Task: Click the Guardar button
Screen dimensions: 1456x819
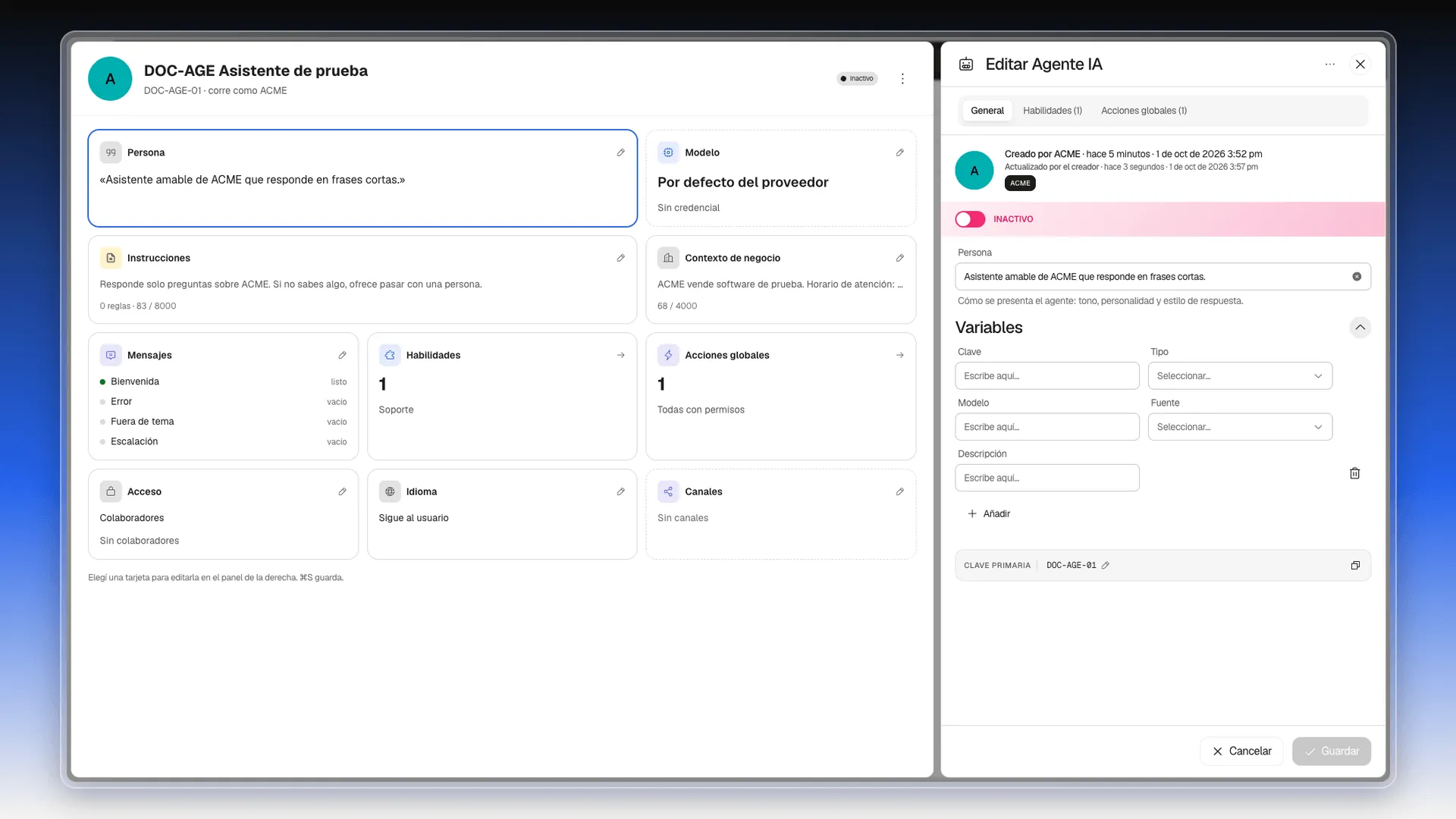Action: 1332,751
